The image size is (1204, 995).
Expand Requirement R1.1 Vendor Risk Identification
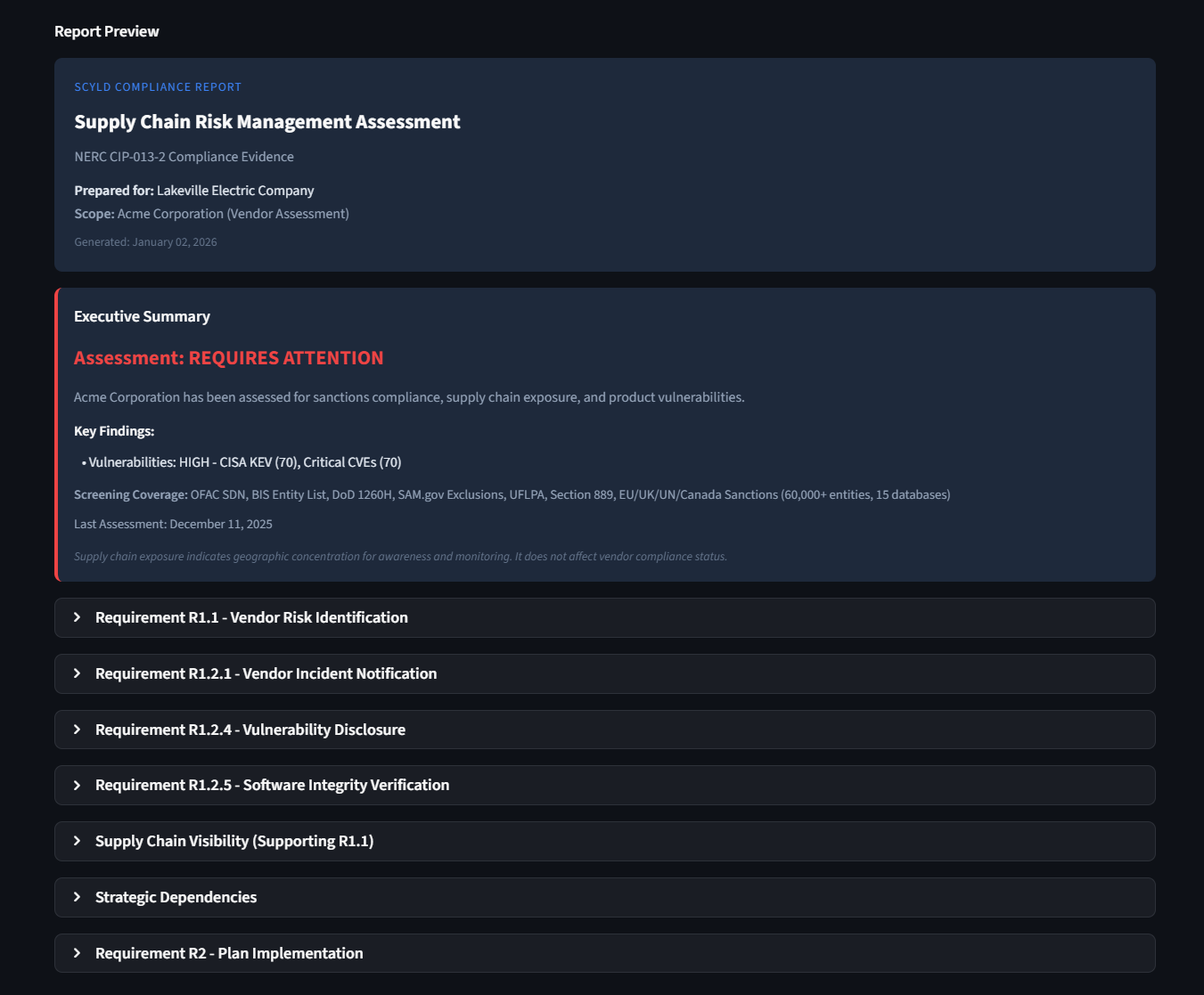click(x=604, y=617)
